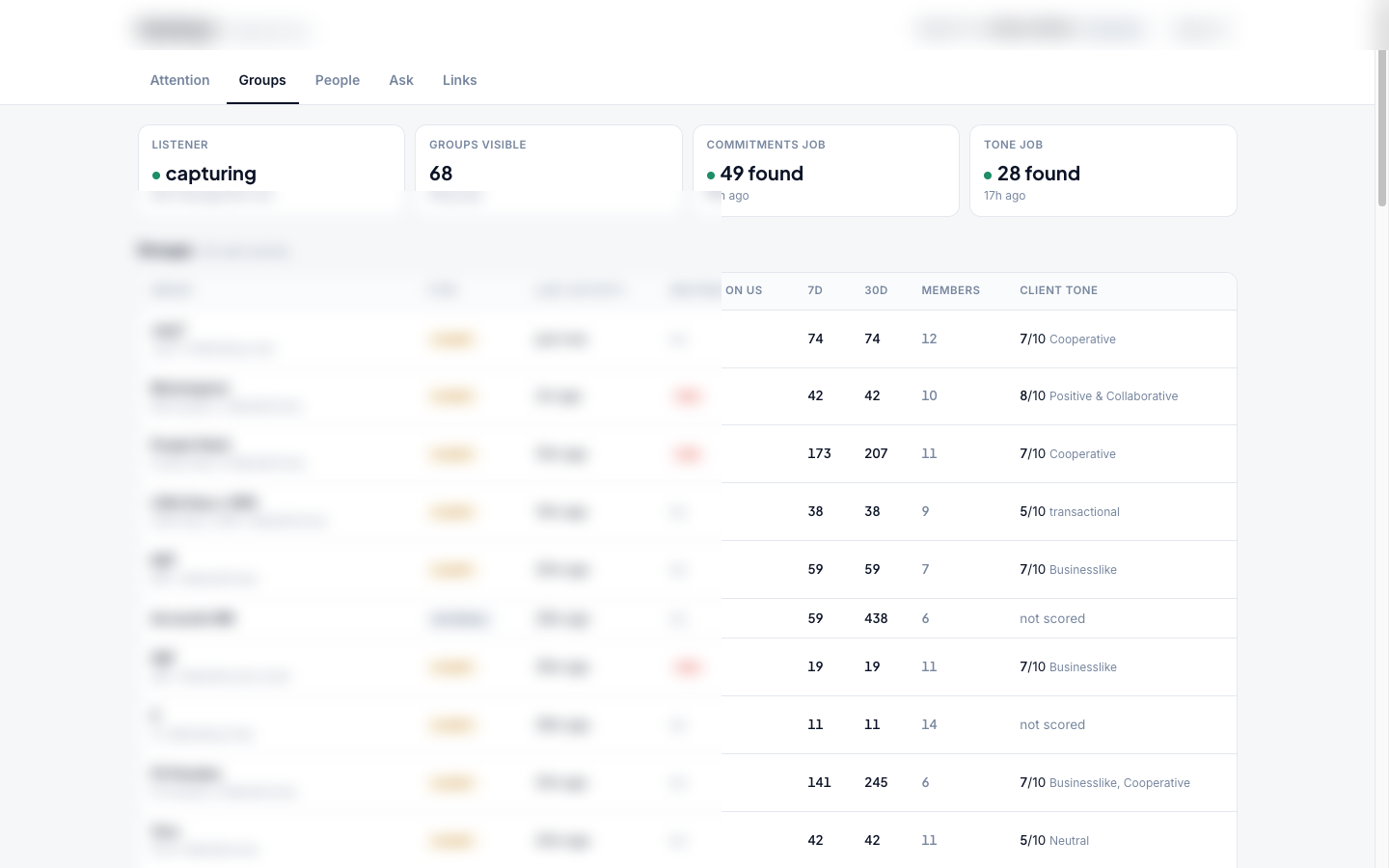Open the Links tab
The height and width of the screenshot is (868, 1389).
click(459, 80)
